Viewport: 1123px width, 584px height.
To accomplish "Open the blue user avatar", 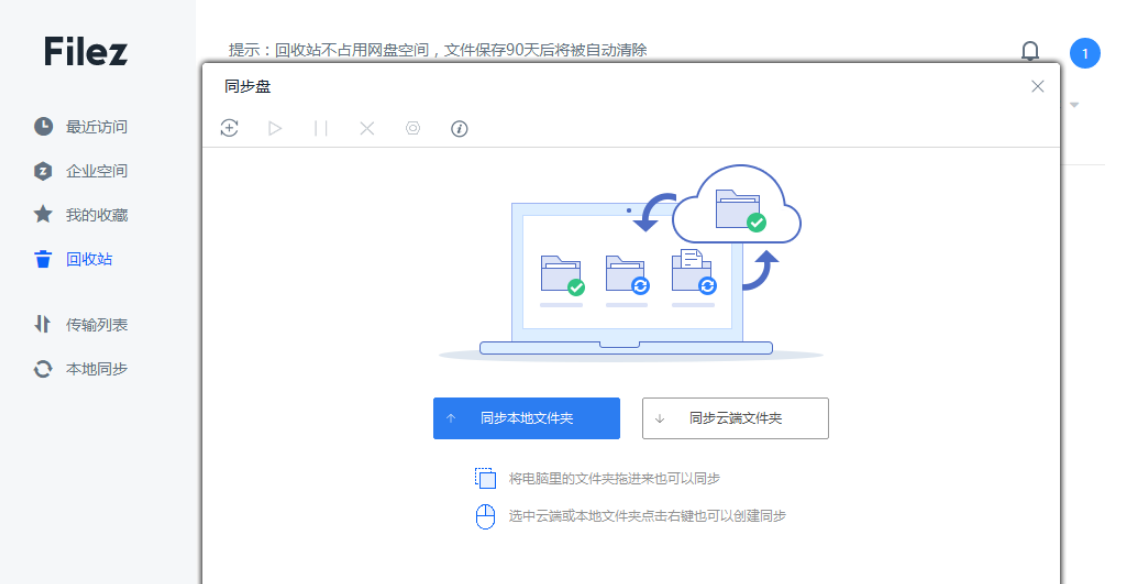I will 1084,54.
